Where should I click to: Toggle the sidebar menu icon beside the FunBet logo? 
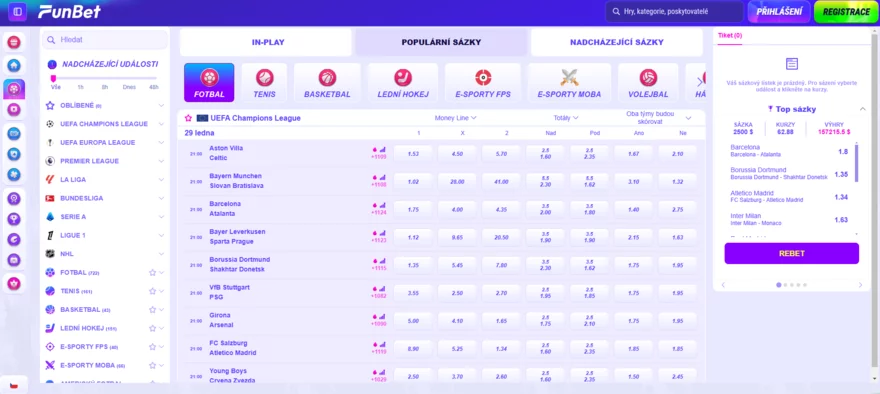pyautogui.click(x=17, y=12)
